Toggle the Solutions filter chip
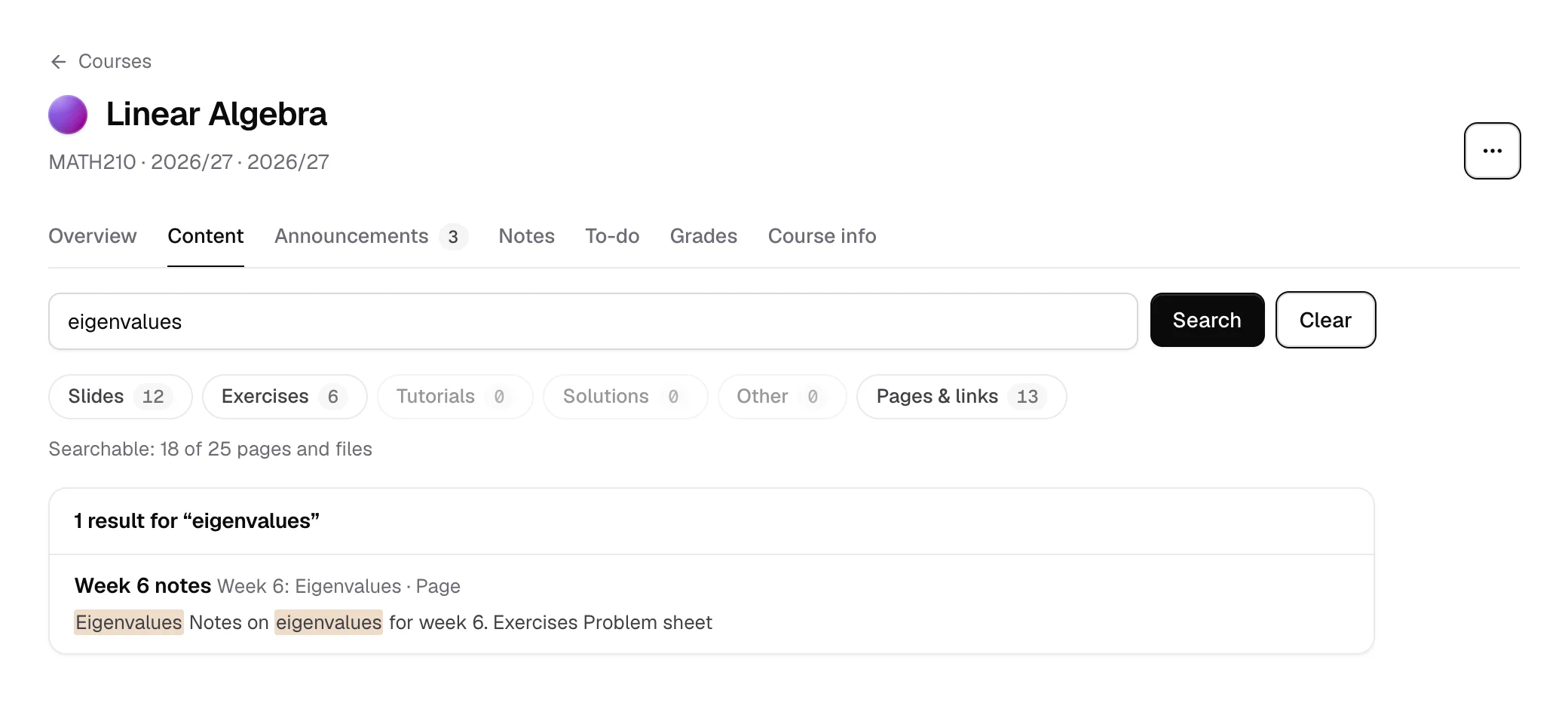The image size is (1568, 709). 625,397
